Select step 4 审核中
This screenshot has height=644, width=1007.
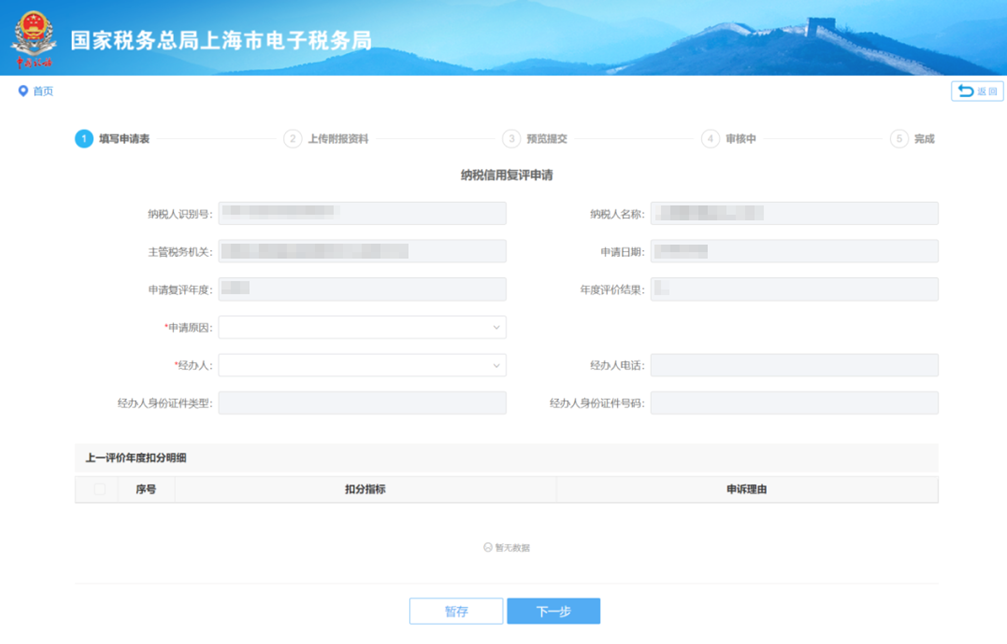tap(729, 139)
